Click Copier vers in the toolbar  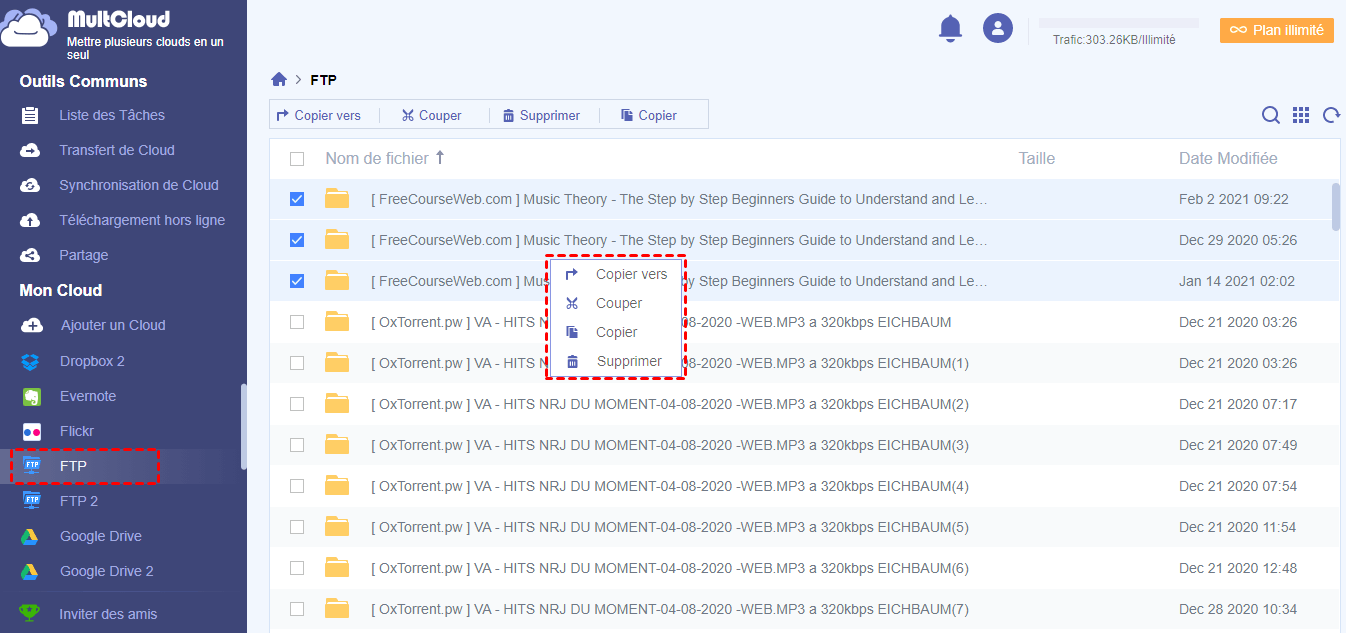click(318, 115)
